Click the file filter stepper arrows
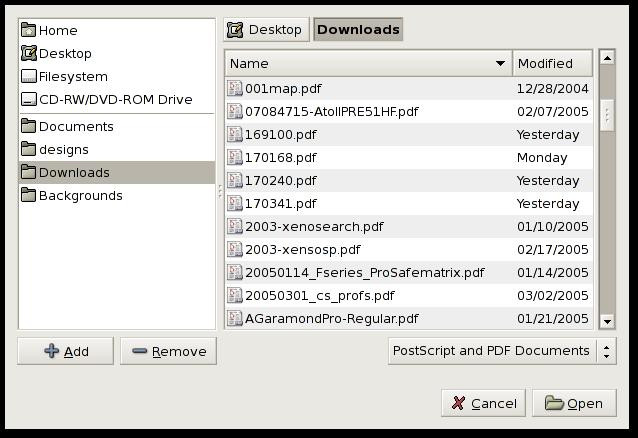 [x=607, y=351]
